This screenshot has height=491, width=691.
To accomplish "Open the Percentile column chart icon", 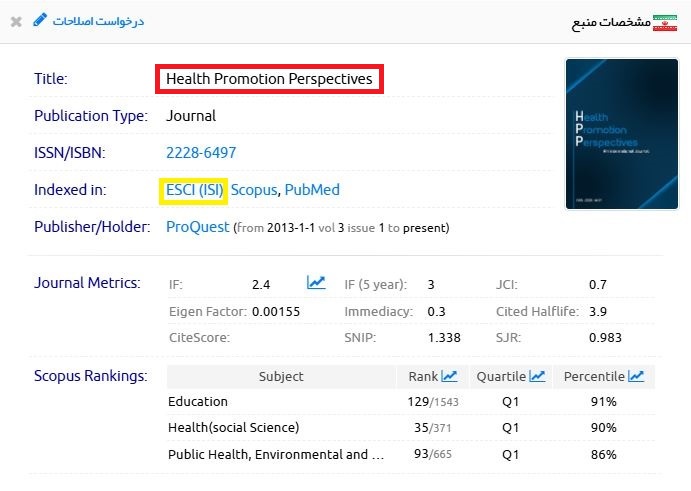I will point(636,376).
